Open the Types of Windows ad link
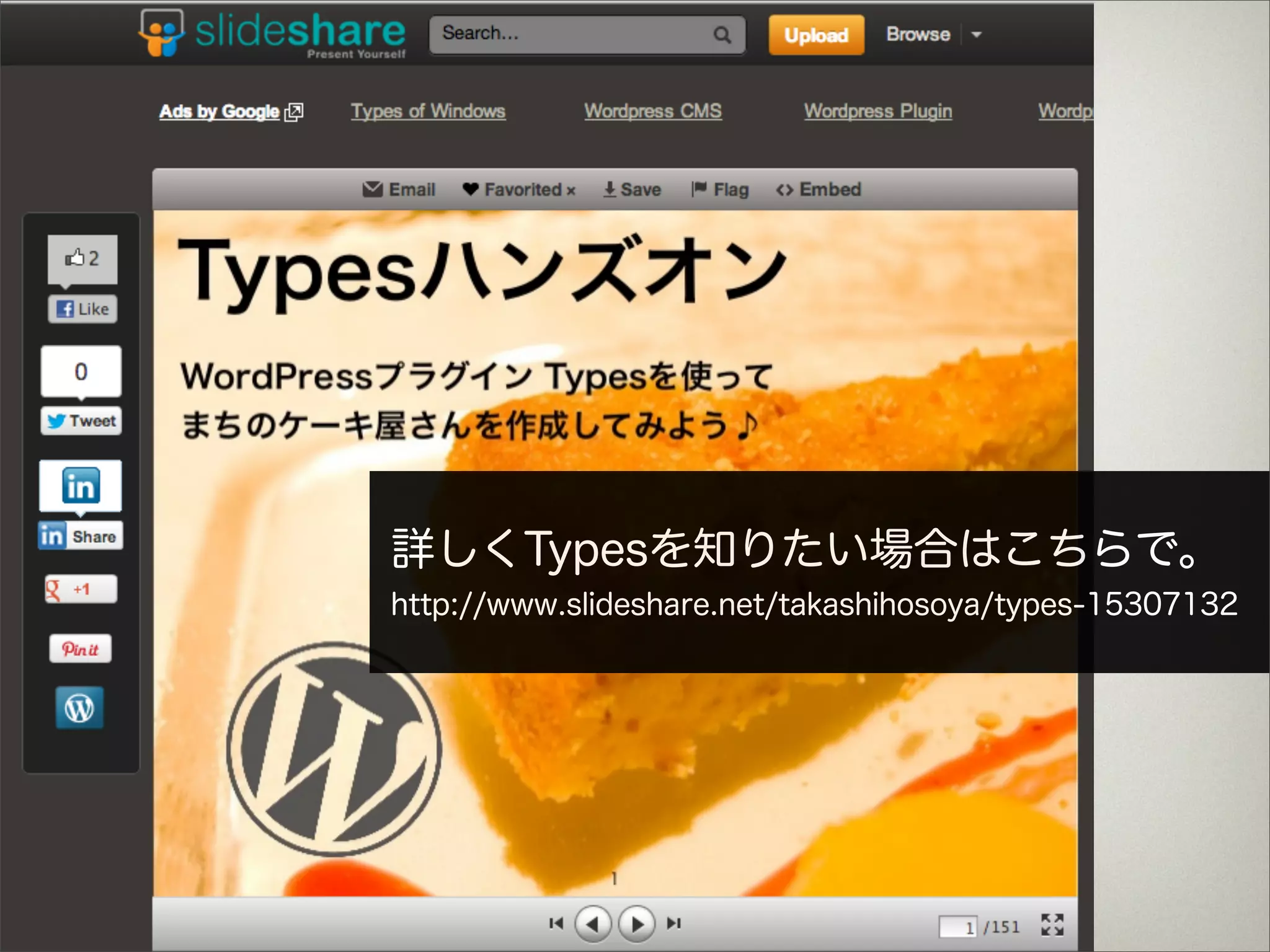 point(428,111)
